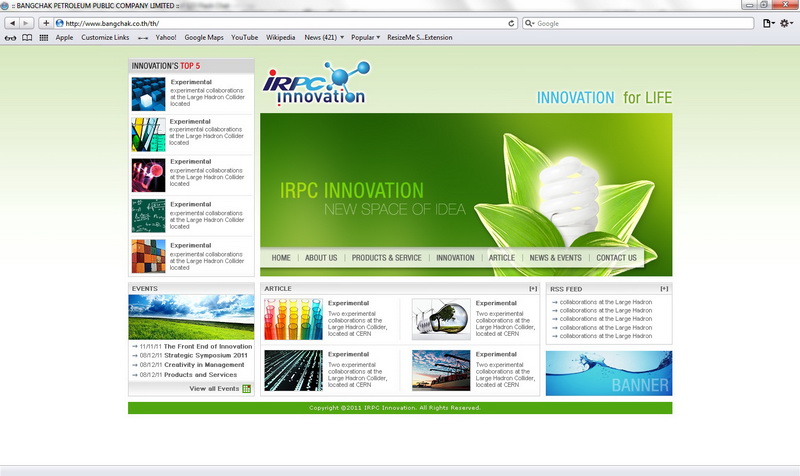Viewport: 800px width, 476px height.
Task: Click the IRPC Innovation logo
Action: pyautogui.click(x=316, y=84)
